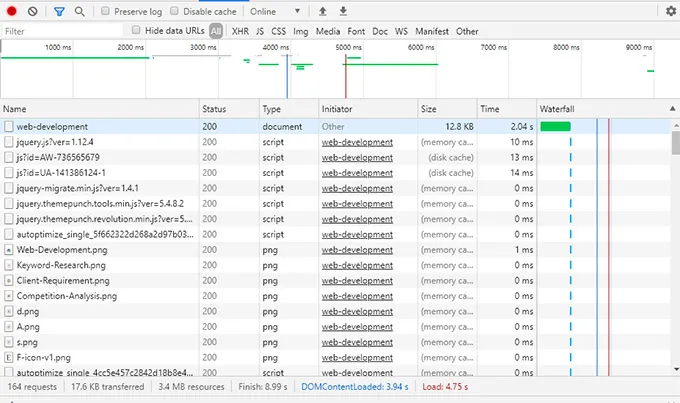Open network settings gear icon
680x403 pixels.
coord(670,11)
